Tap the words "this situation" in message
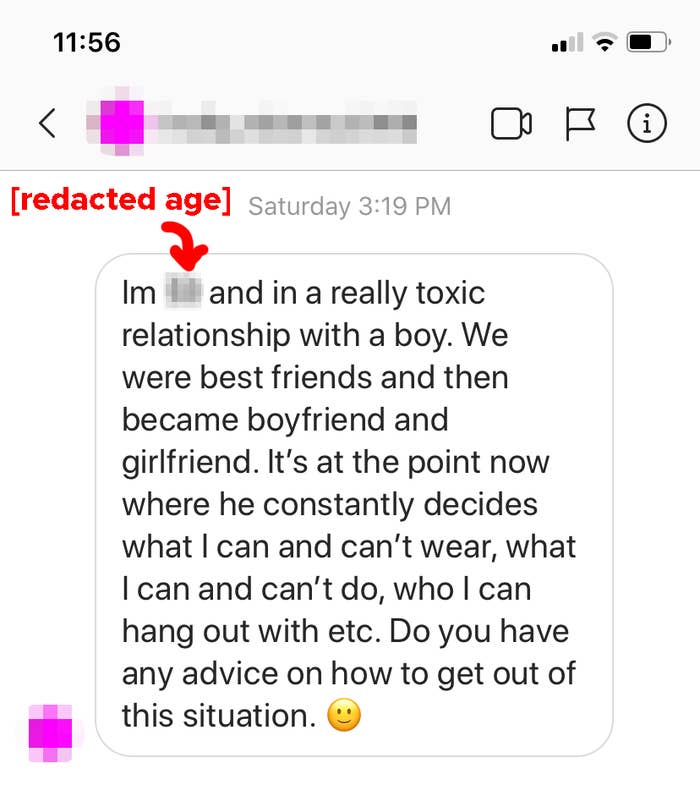The image size is (700, 796). (219, 716)
